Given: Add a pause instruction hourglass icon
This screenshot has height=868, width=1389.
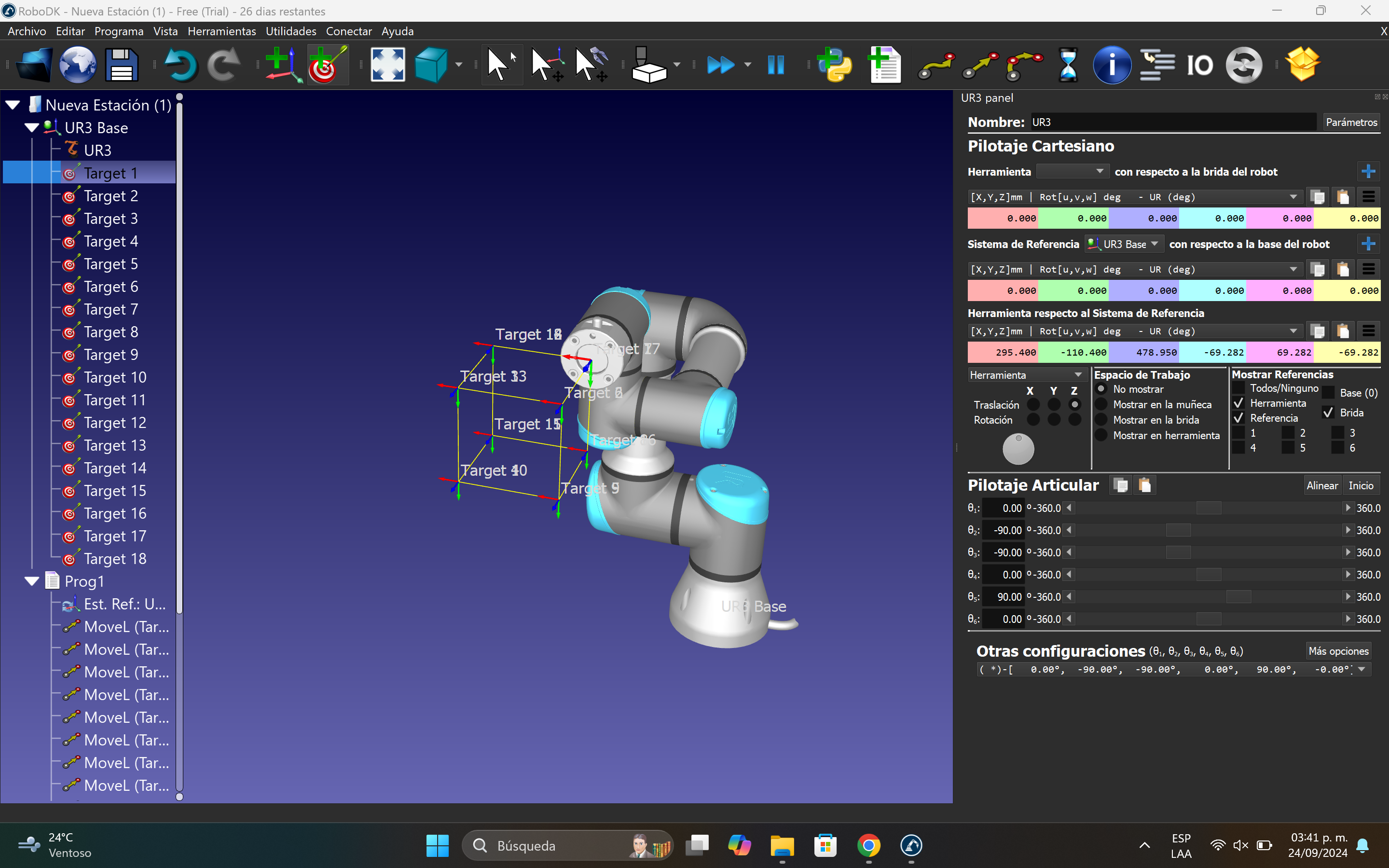Looking at the screenshot, I should [x=1068, y=65].
